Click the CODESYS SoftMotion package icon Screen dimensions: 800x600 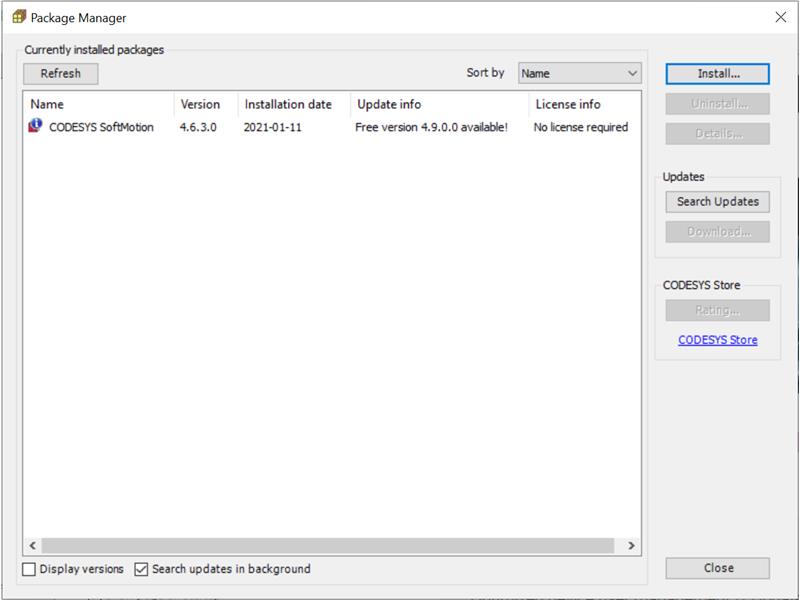coord(35,126)
